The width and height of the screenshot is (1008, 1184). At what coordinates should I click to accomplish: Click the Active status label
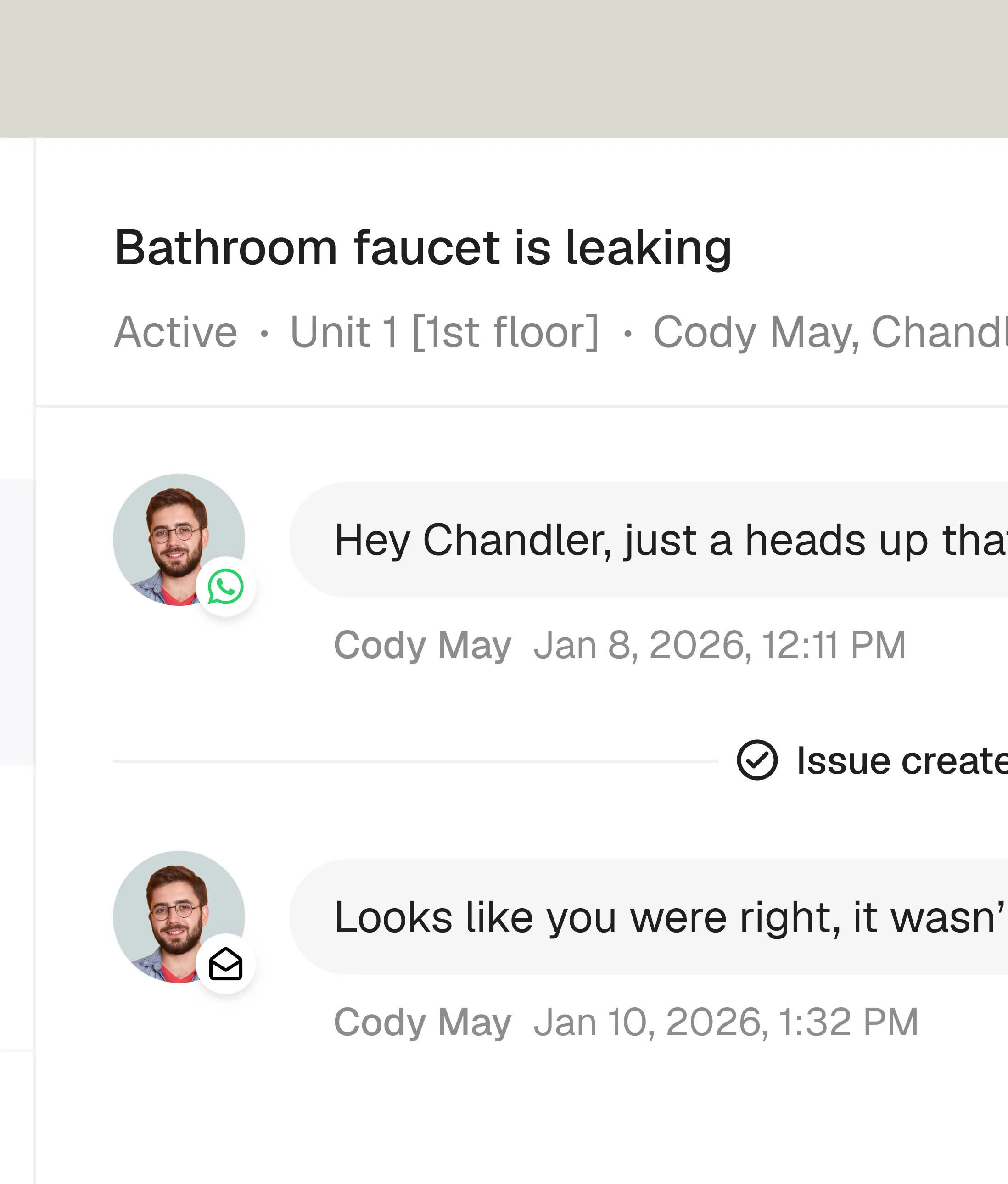tap(175, 332)
